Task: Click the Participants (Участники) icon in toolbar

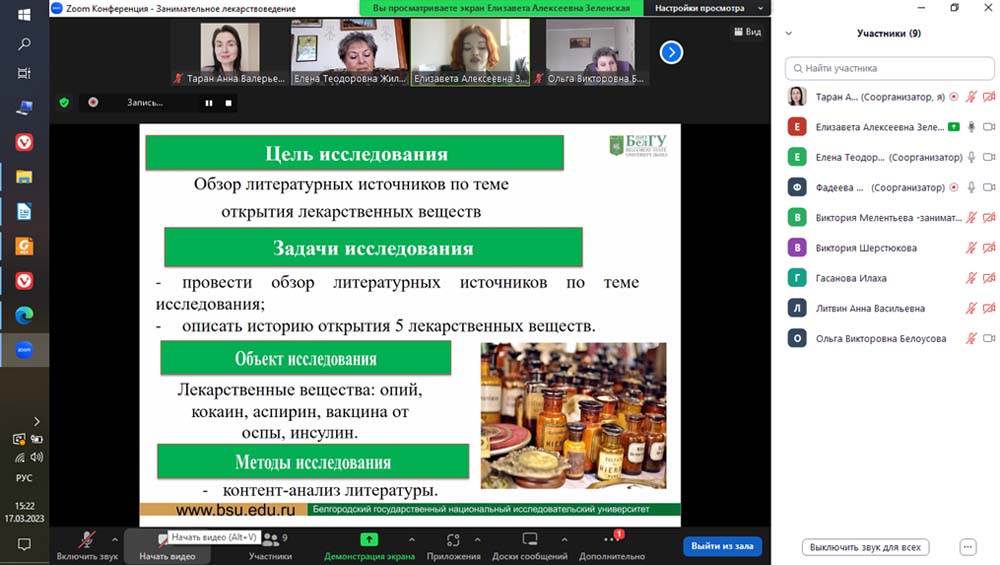Action: (270, 539)
